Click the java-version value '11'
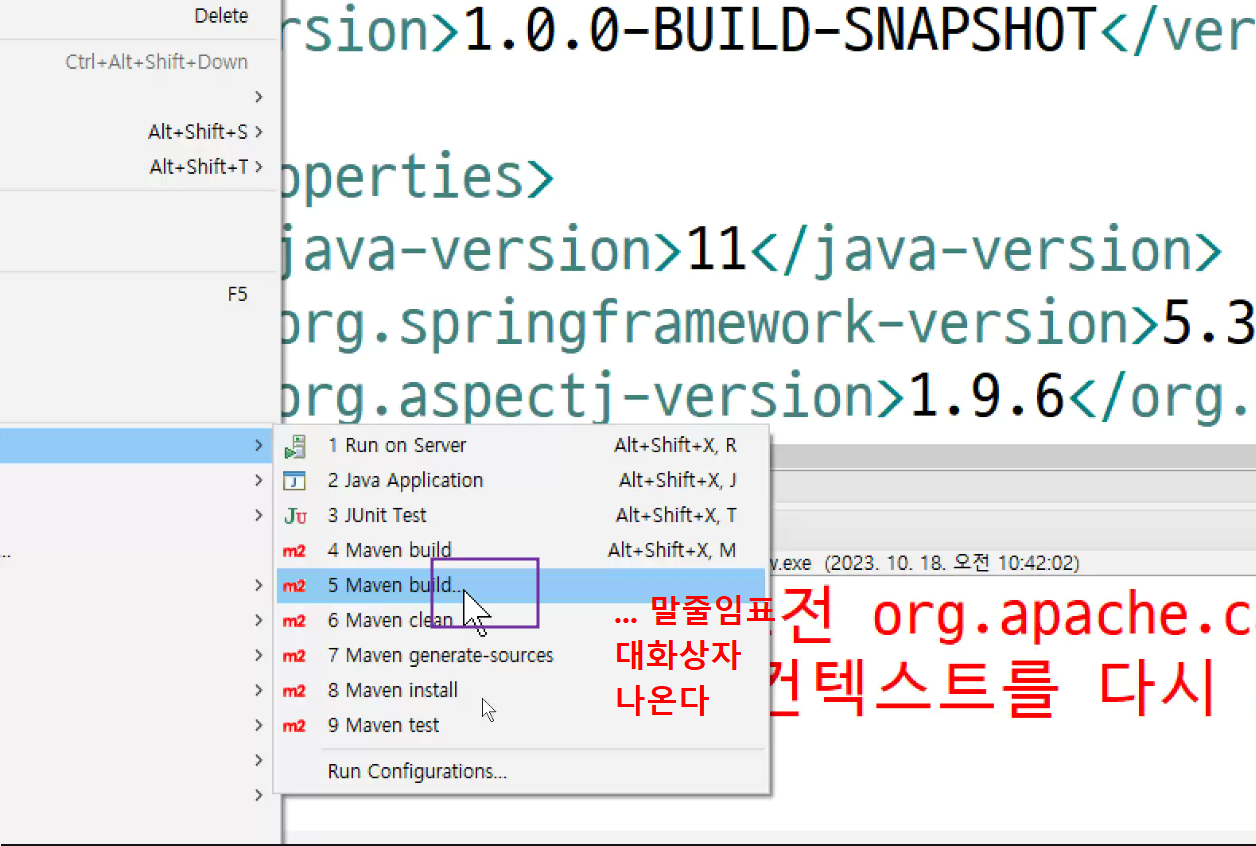Viewport: 1256px width, 846px height. (x=717, y=250)
